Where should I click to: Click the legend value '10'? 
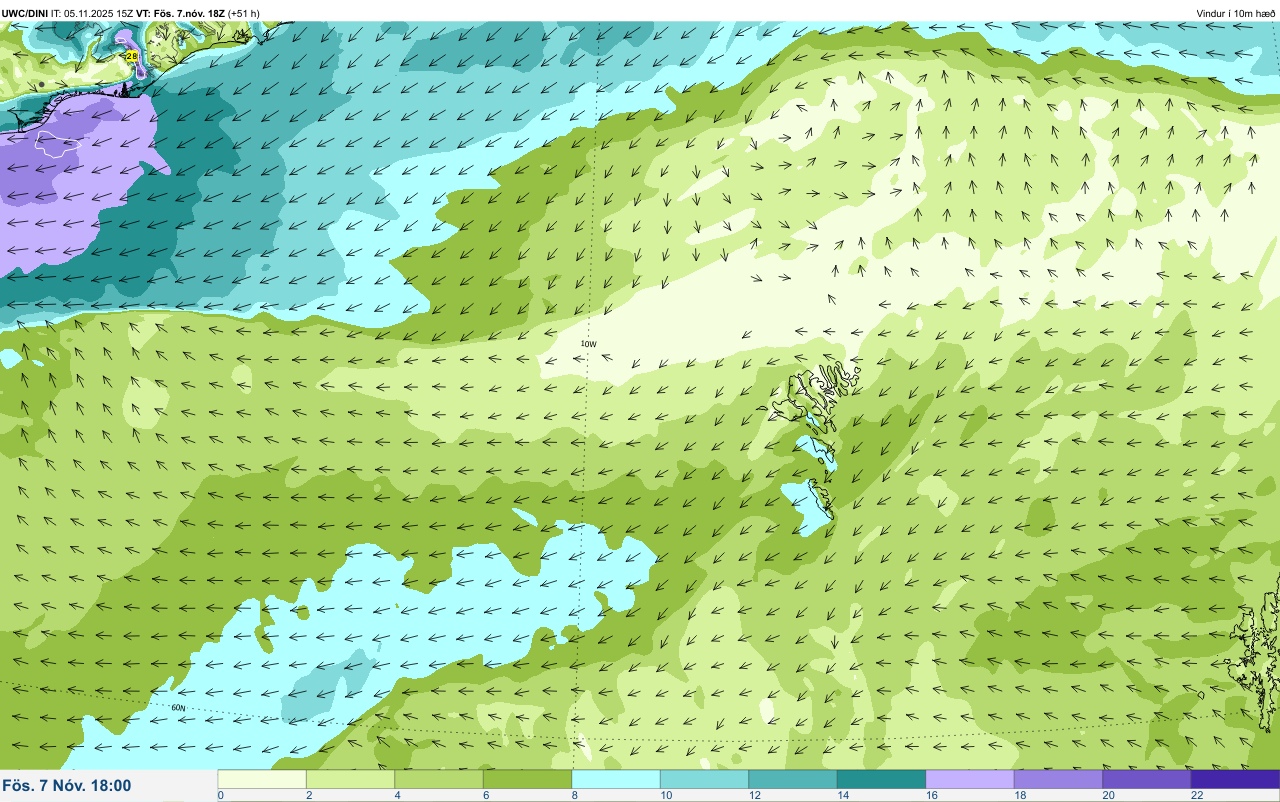click(665, 795)
